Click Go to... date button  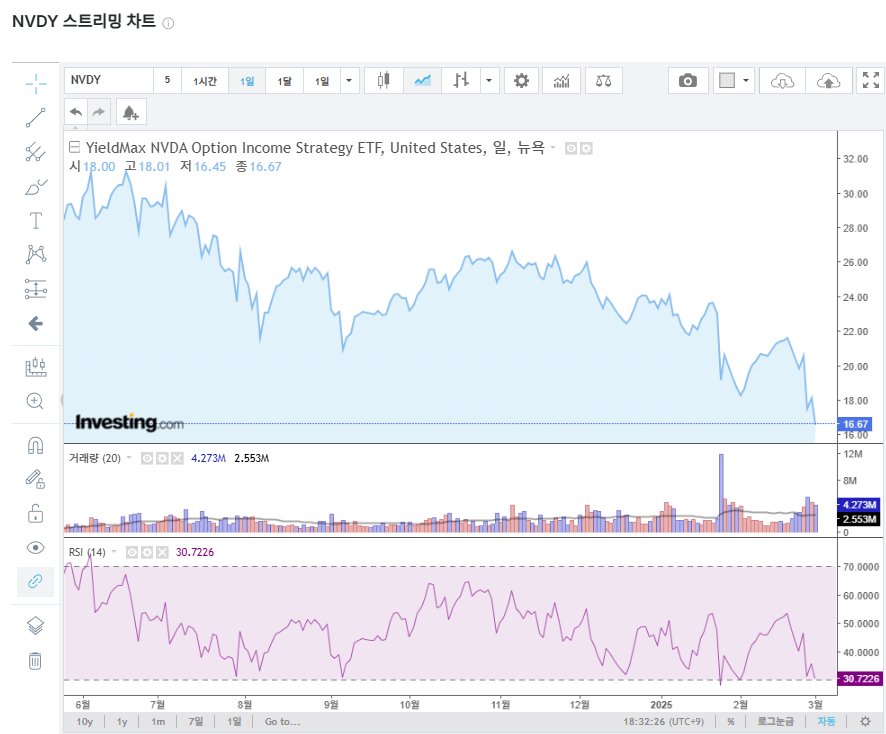click(x=283, y=722)
